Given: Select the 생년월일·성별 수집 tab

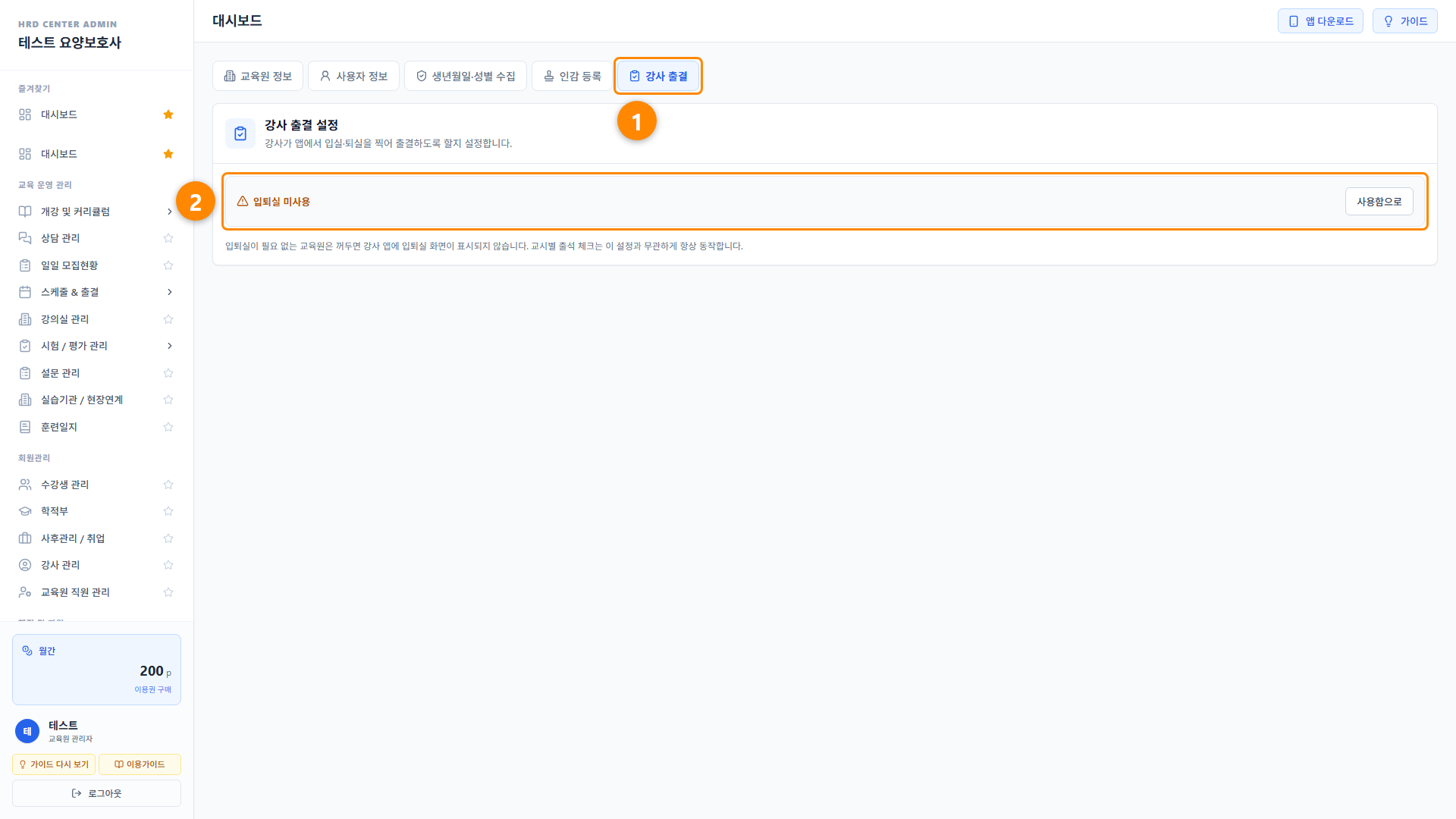Looking at the screenshot, I should tap(466, 76).
